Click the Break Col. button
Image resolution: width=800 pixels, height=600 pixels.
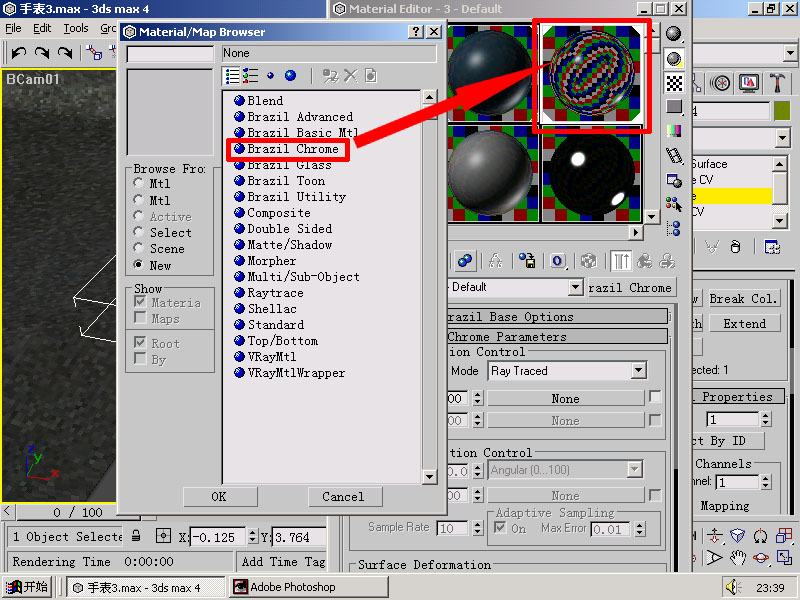click(x=743, y=298)
